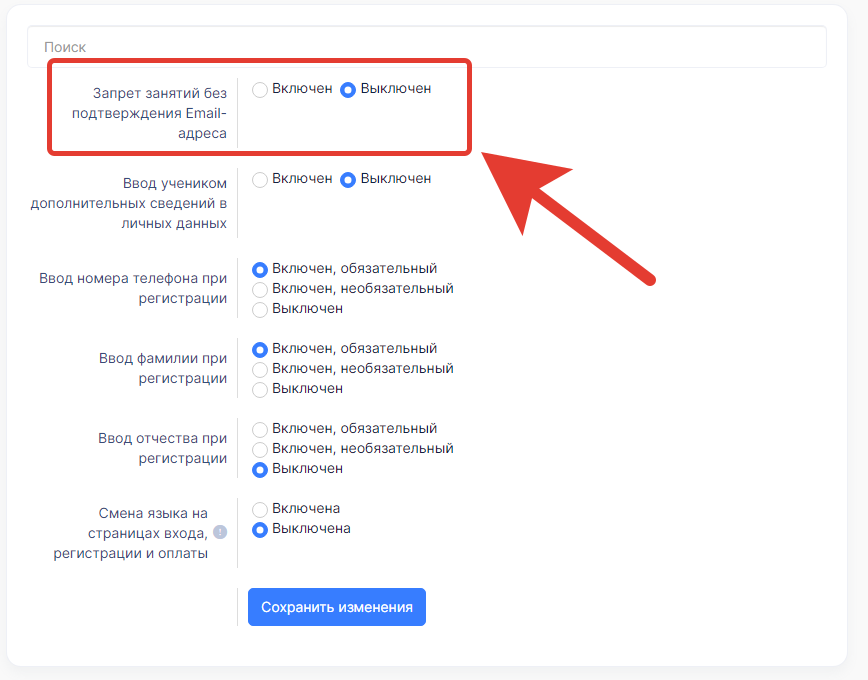Viewport: 868px width, 680px height.
Task: Click the Поиск search field
Action: 427,47
